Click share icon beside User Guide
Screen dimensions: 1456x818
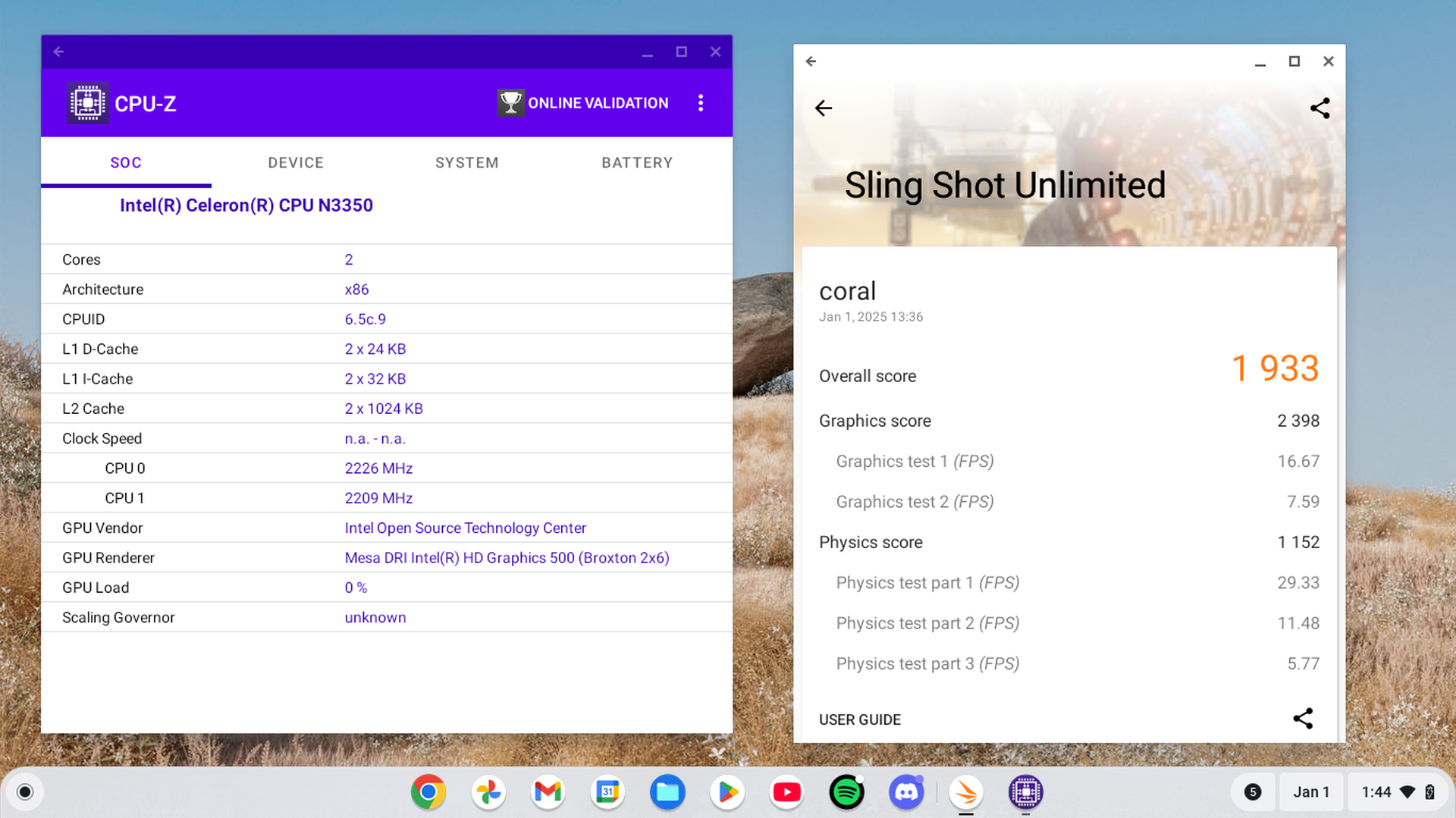pos(1303,718)
